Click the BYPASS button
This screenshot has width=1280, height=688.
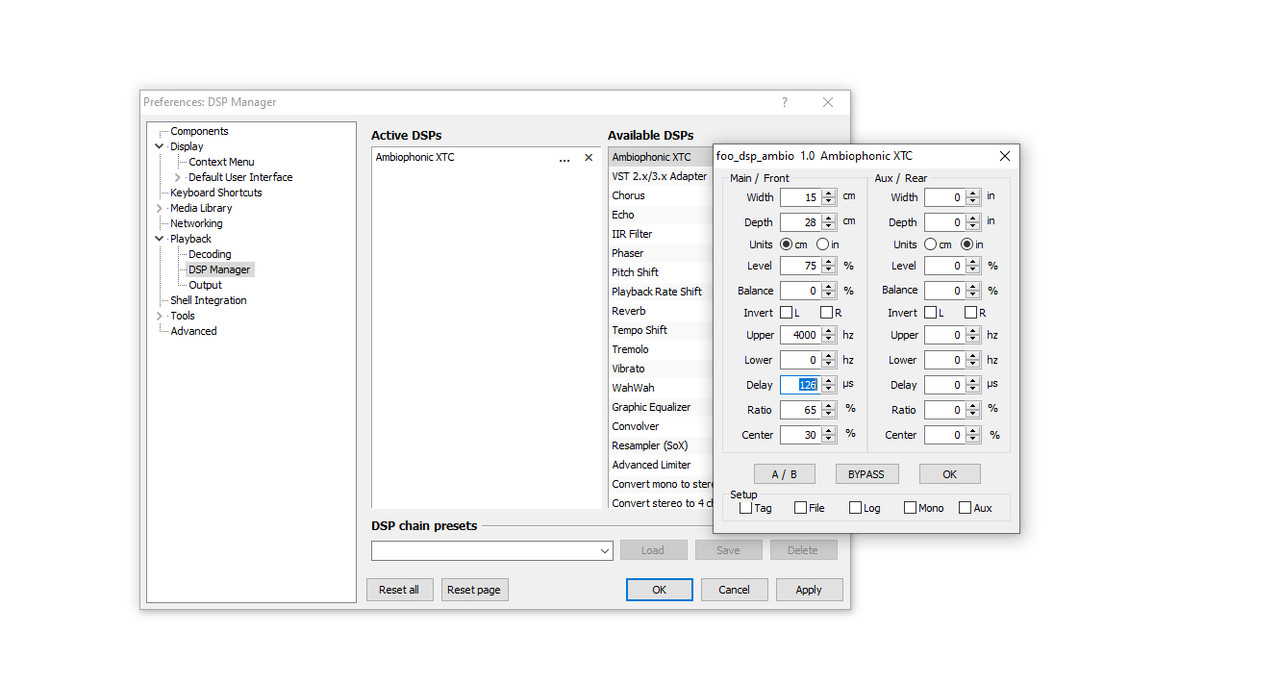(x=866, y=474)
